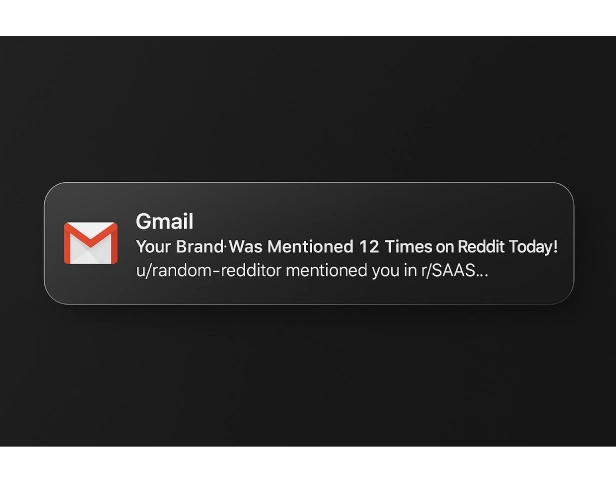Image resolution: width=616 pixels, height=483 pixels.
Task: Click the notification banner's blank area below the icon
Action: click(x=90, y=286)
